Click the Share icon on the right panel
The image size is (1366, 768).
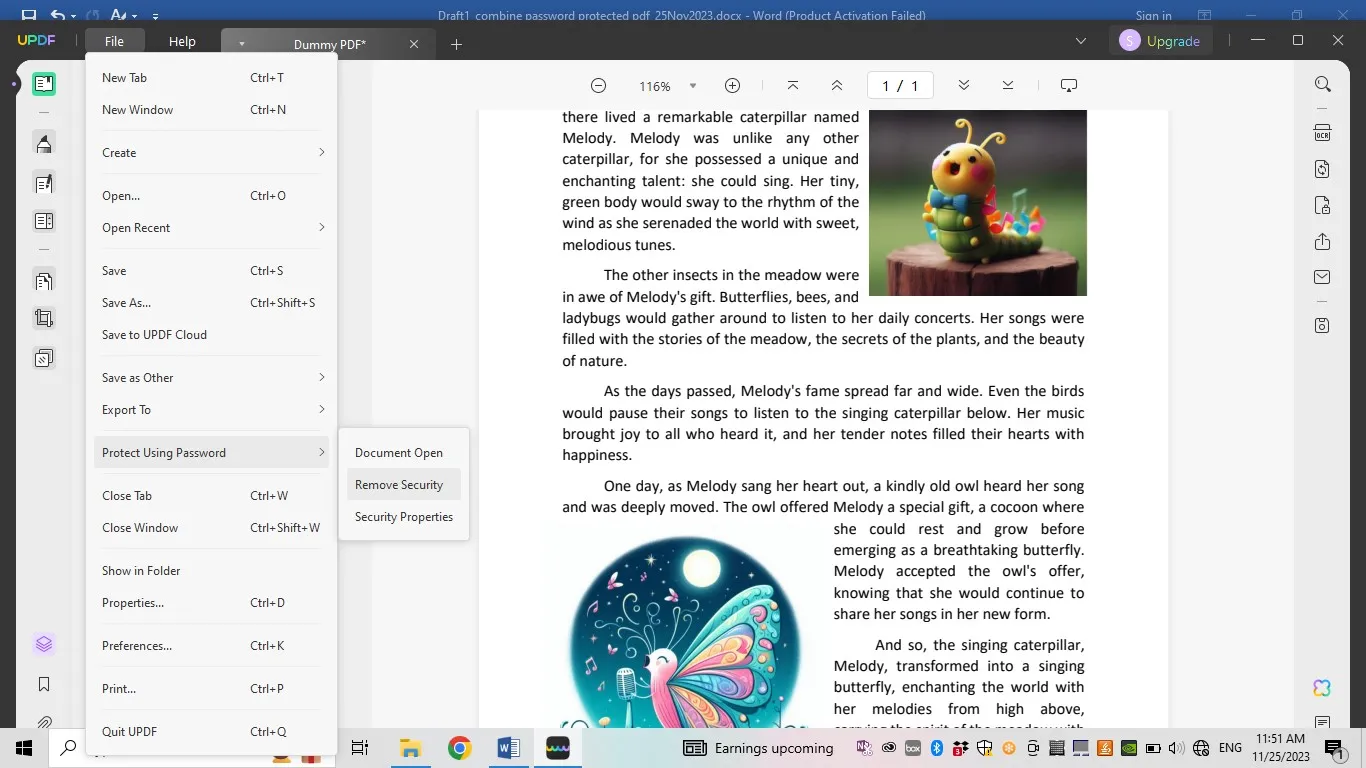pyautogui.click(x=1322, y=241)
